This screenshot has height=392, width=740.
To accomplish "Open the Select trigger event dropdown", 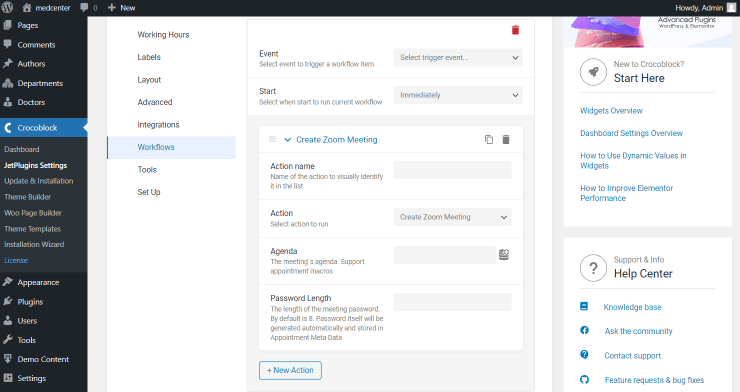I will pyautogui.click(x=458, y=58).
